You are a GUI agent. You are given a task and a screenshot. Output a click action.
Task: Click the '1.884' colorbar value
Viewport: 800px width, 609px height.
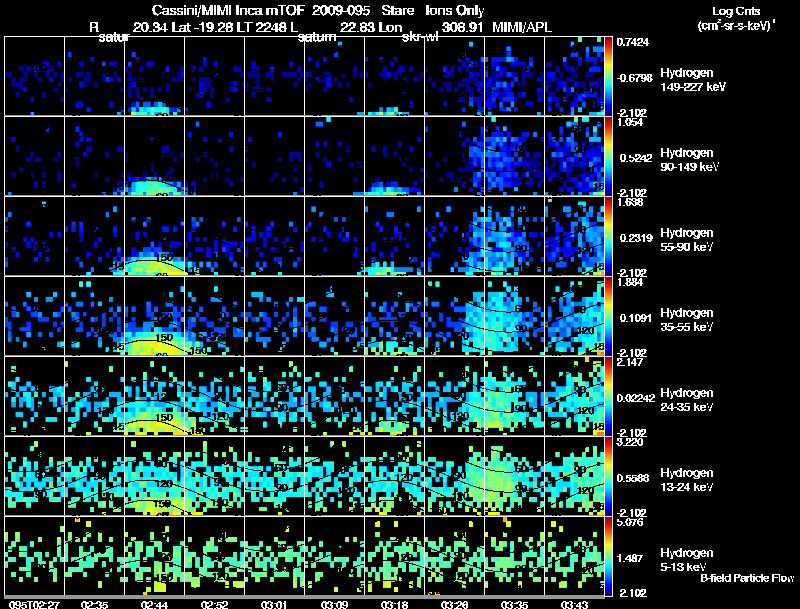pos(630,282)
